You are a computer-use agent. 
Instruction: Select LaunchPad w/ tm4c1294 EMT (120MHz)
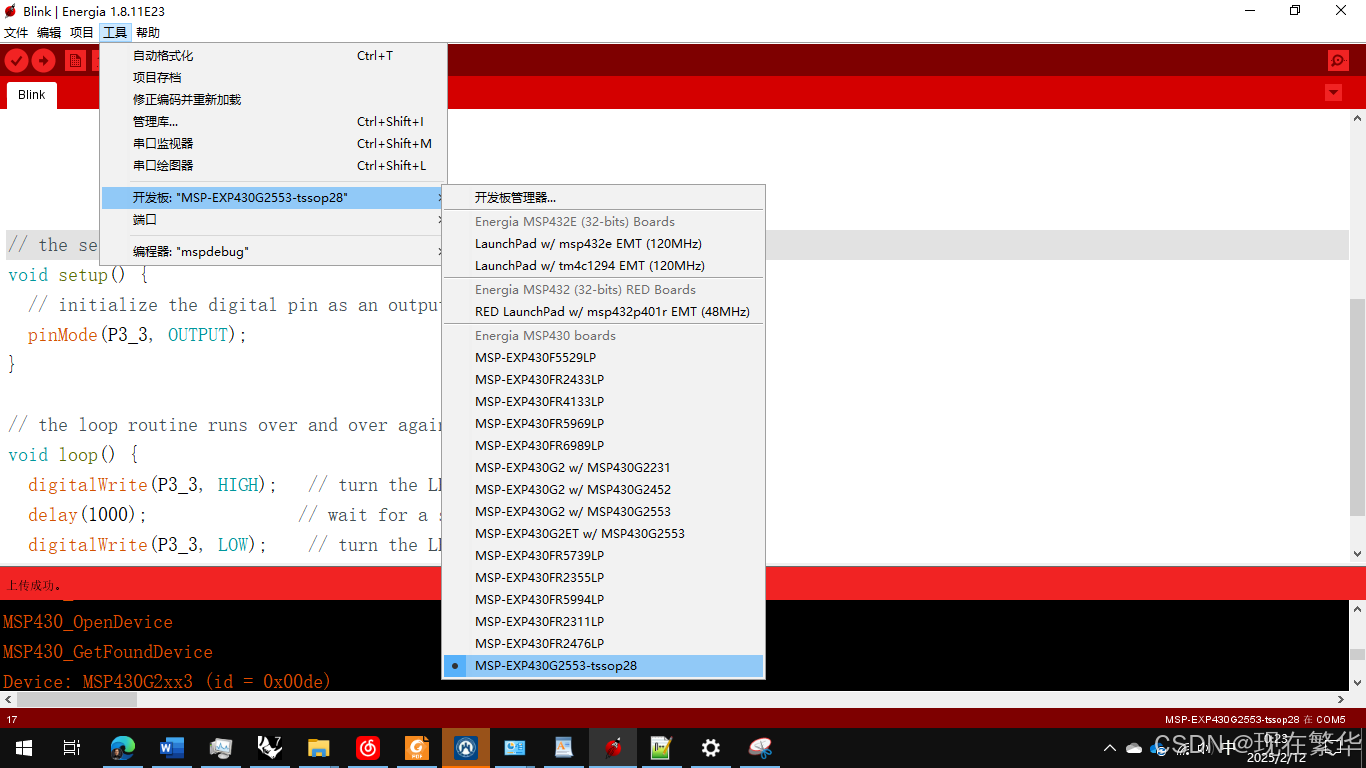(x=603, y=266)
